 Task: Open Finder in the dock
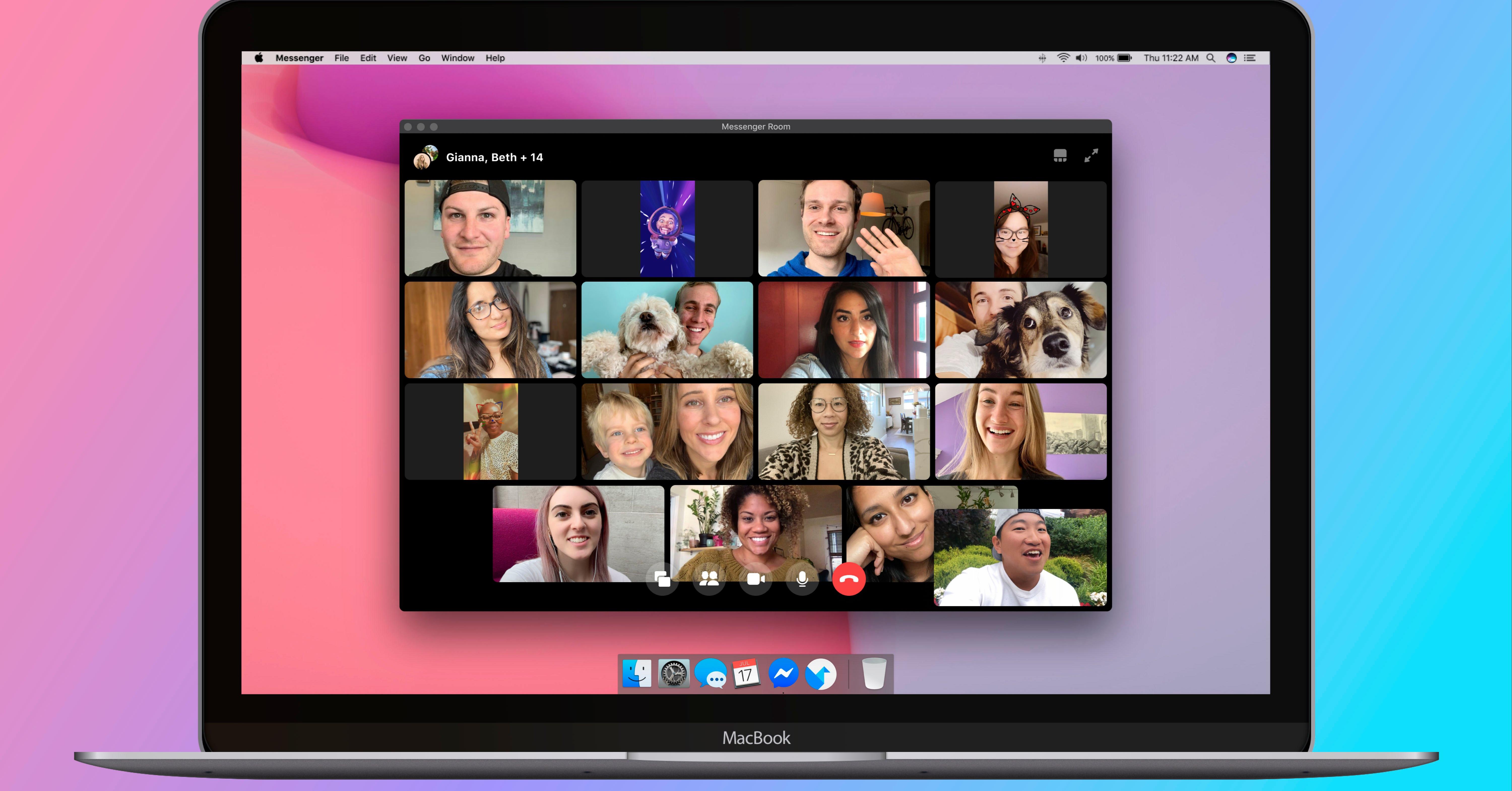(637, 674)
